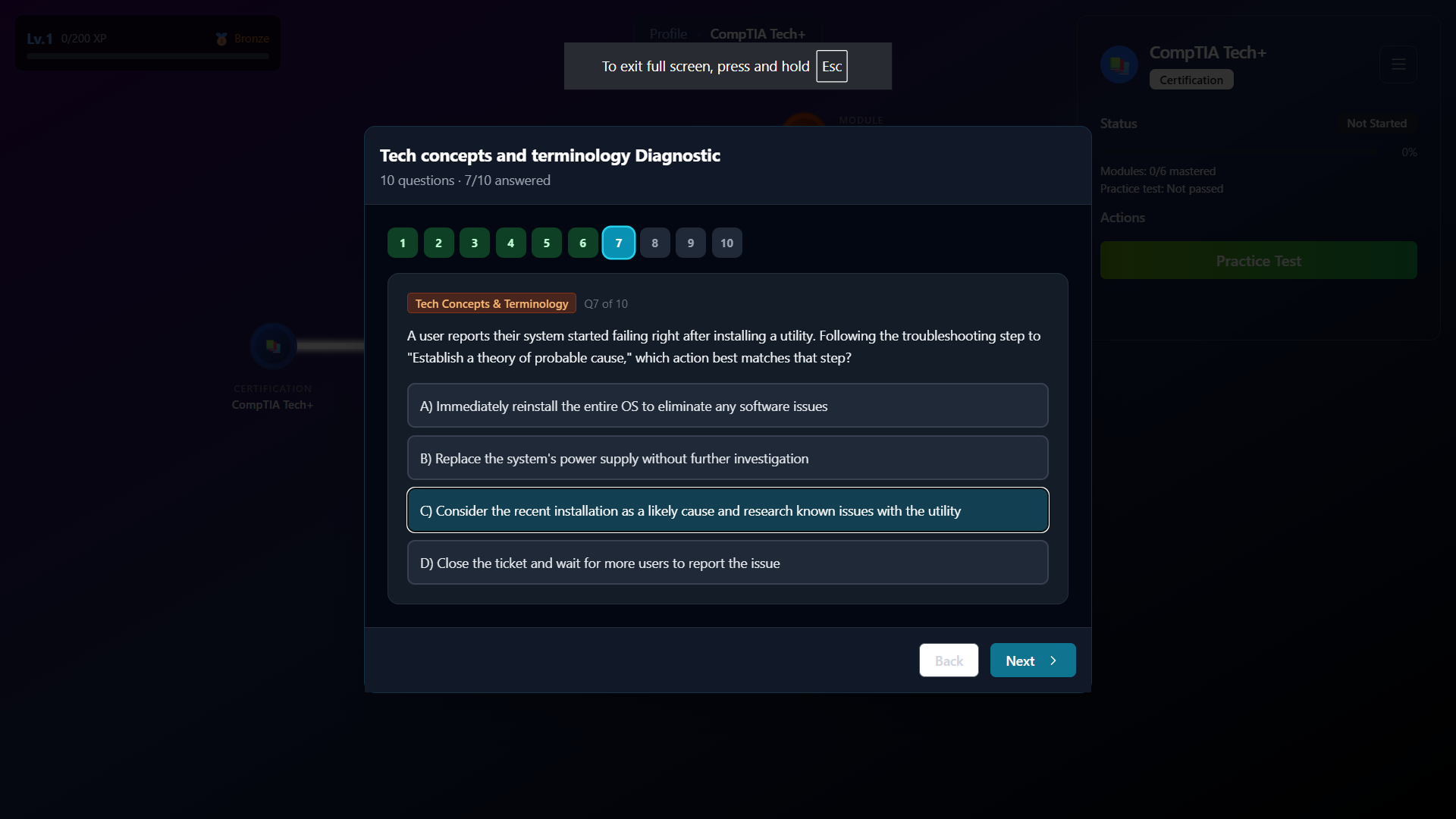Select answer C about the recent installation
This screenshot has width=1456, height=819.
pyautogui.click(x=727, y=510)
